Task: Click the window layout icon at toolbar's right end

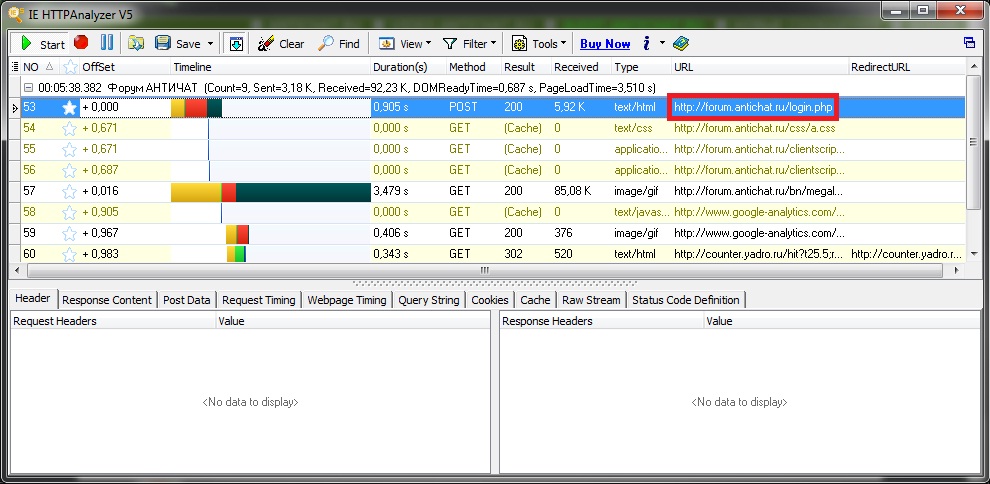Action: (969, 43)
